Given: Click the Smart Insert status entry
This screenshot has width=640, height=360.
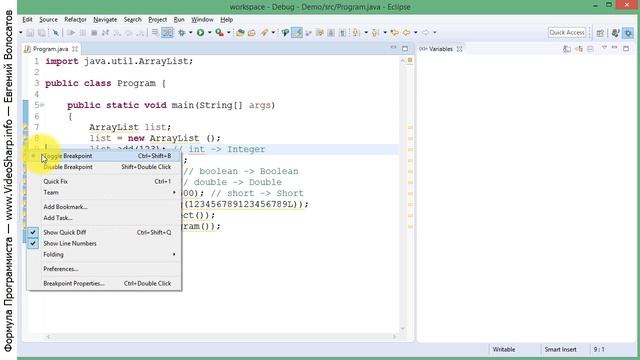Looking at the screenshot, I should pyautogui.click(x=560, y=350).
